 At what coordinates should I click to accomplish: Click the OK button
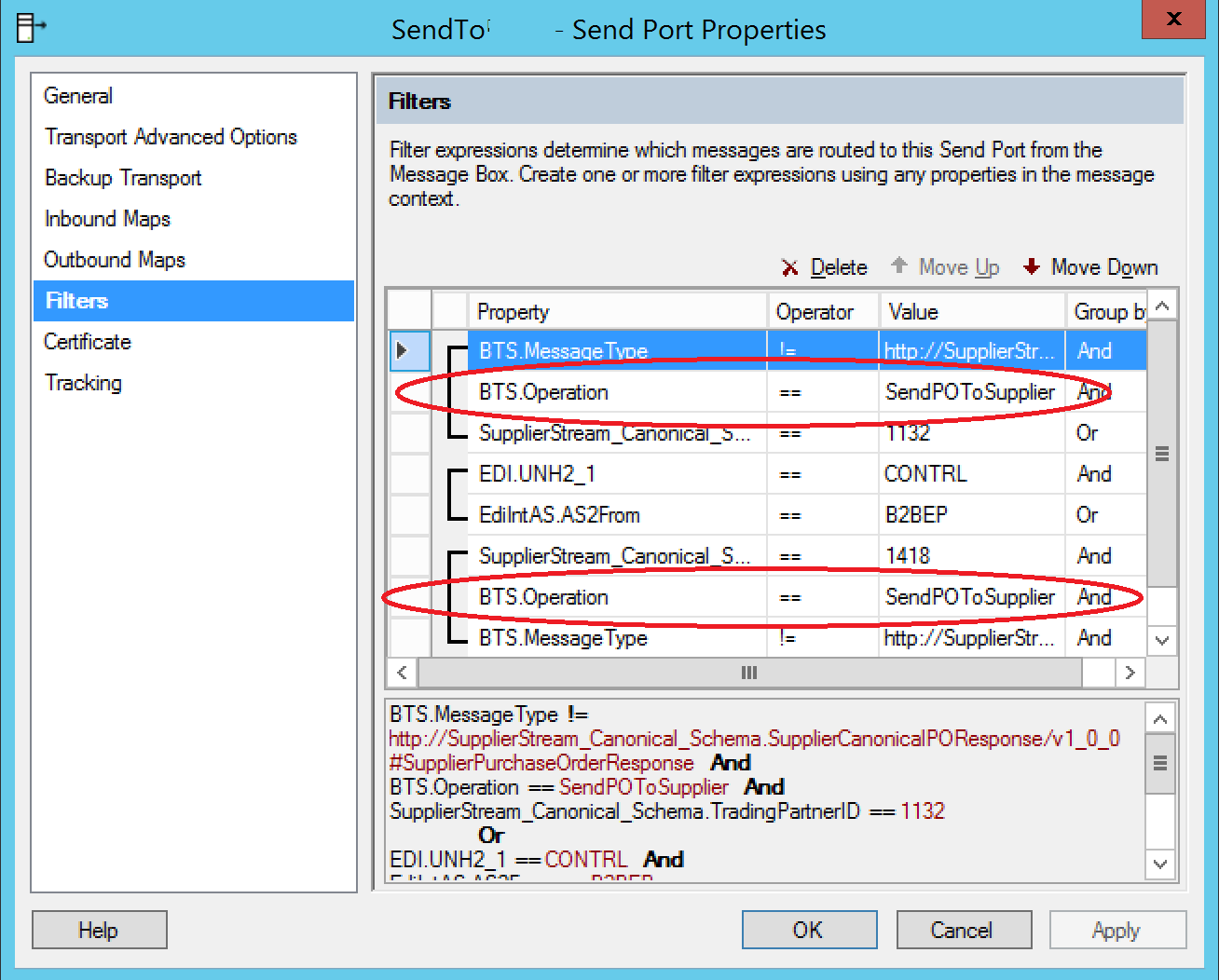pos(809,930)
